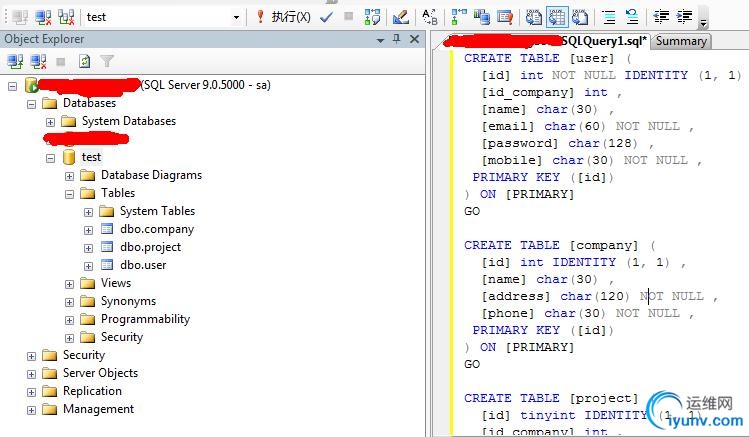Toggle the Object Explorer auto-hide pin
This screenshot has width=749, height=437.
(x=396, y=39)
